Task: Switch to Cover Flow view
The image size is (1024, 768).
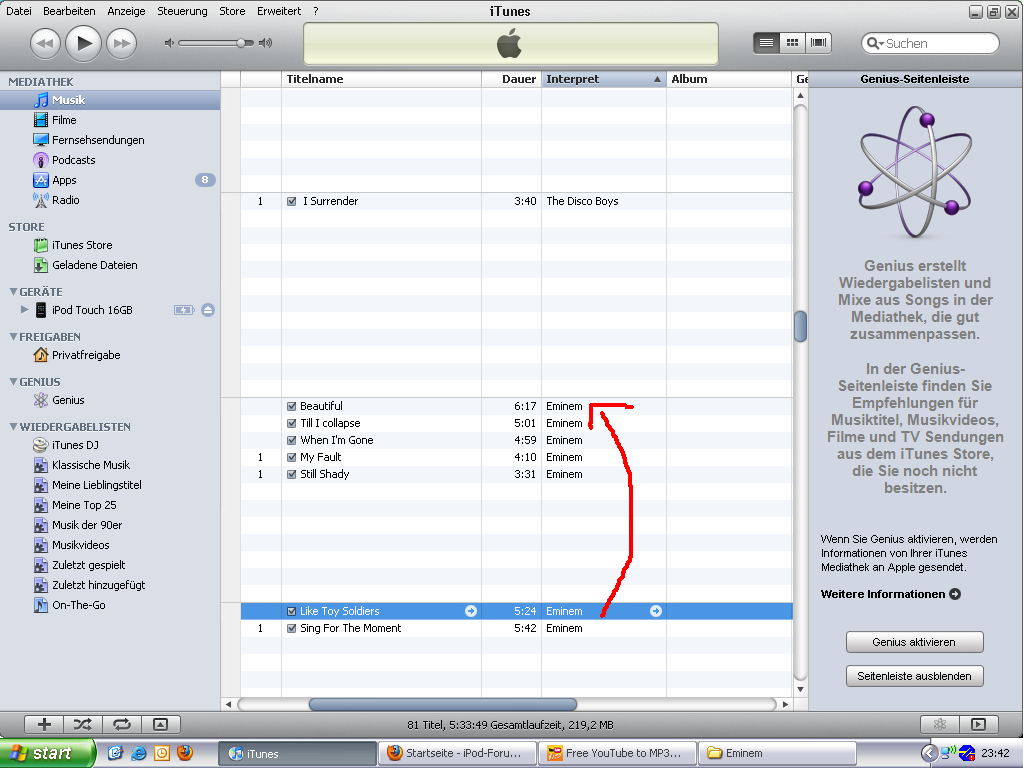Action: pyautogui.click(x=818, y=43)
